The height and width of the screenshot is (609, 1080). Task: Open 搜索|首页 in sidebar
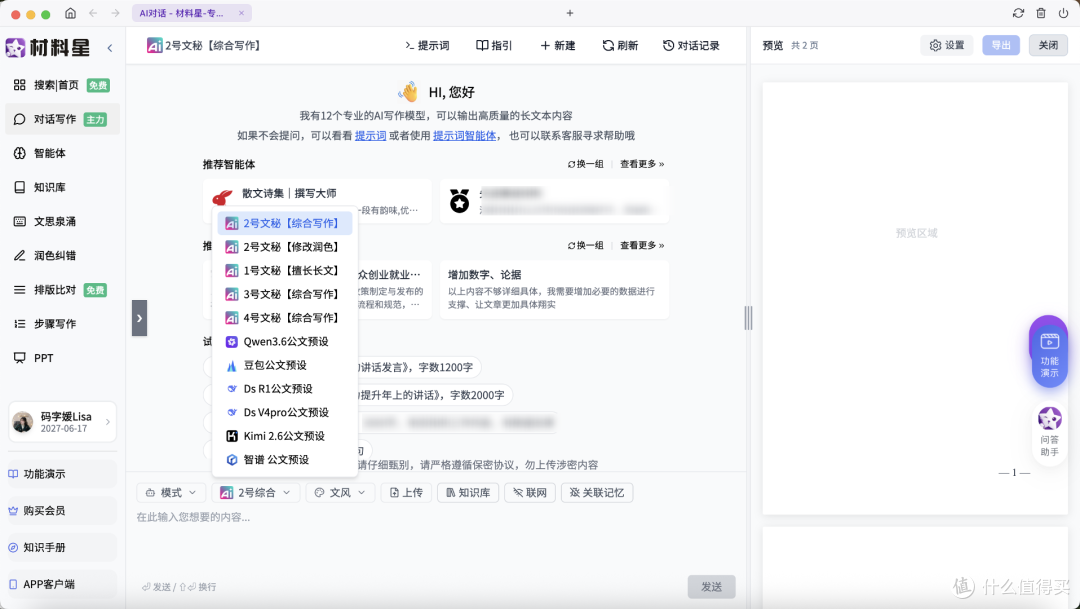coord(62,85)
